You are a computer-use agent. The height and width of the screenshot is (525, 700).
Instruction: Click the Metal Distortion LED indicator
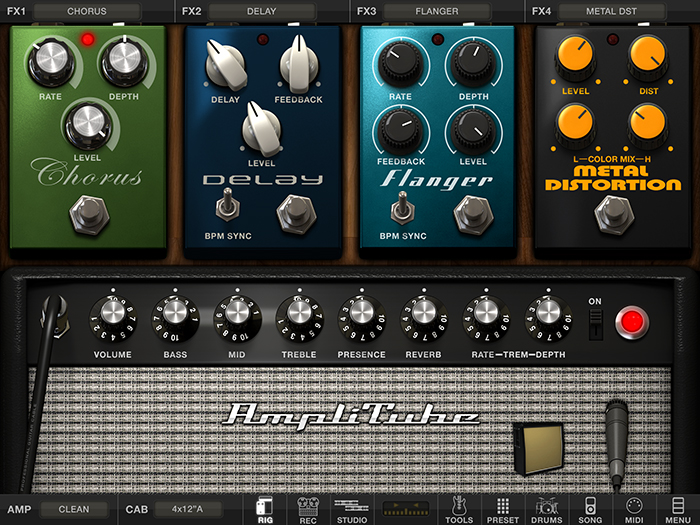click(613, 39)
